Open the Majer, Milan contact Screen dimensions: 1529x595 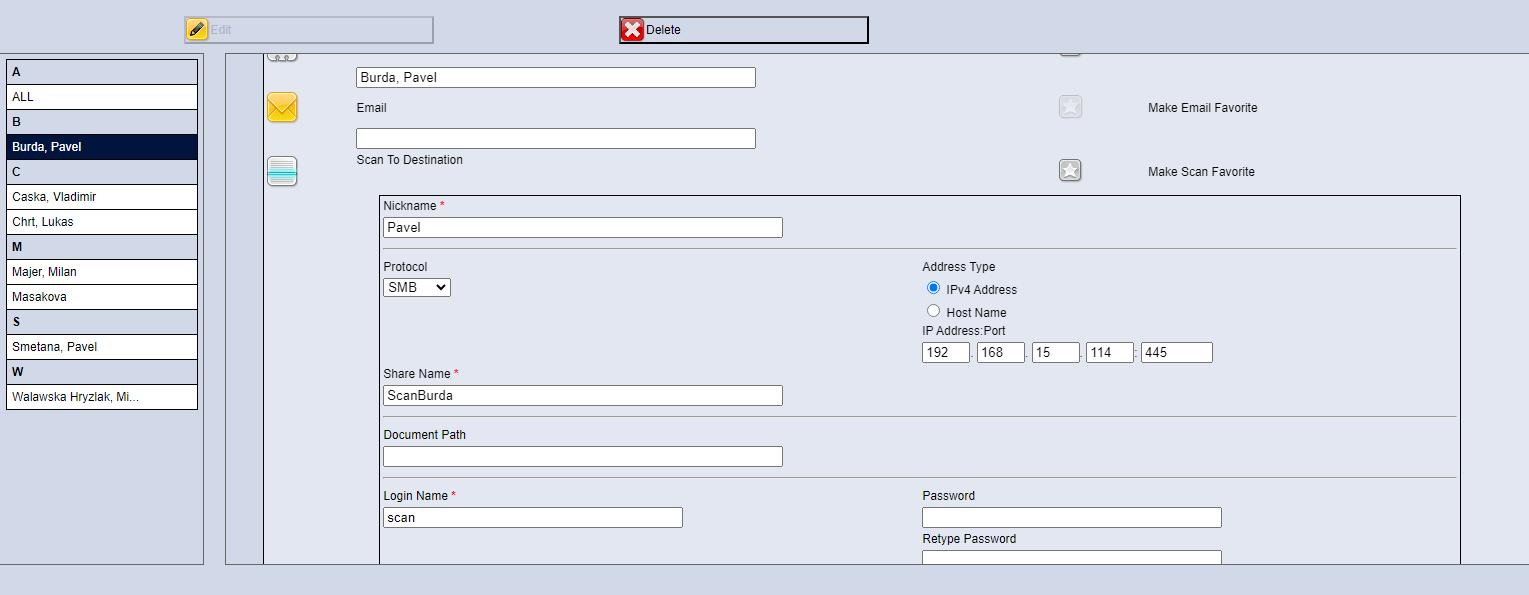pyautogui.click(x=102, y=272)
